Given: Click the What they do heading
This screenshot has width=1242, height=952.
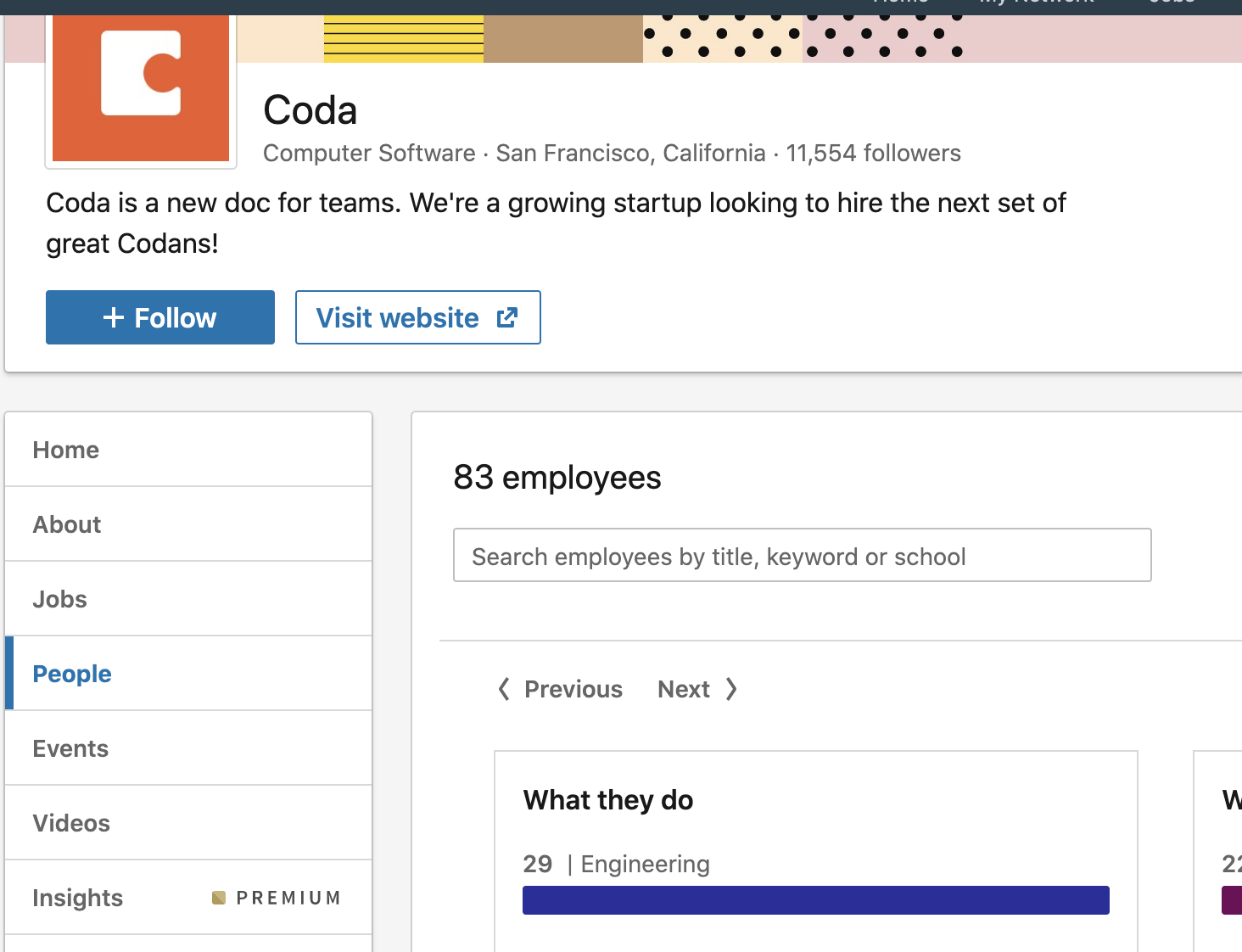Looking at the screenshot, I should (x=608, y=800).
